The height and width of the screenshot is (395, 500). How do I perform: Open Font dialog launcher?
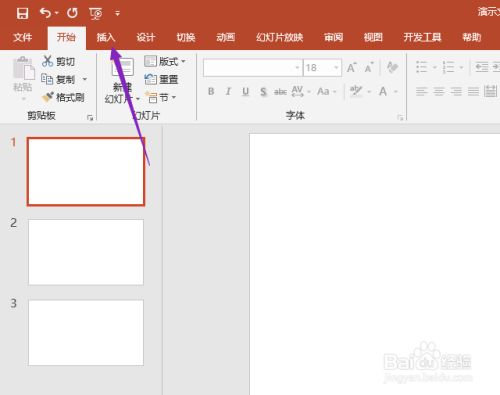(x=400, y=117)
